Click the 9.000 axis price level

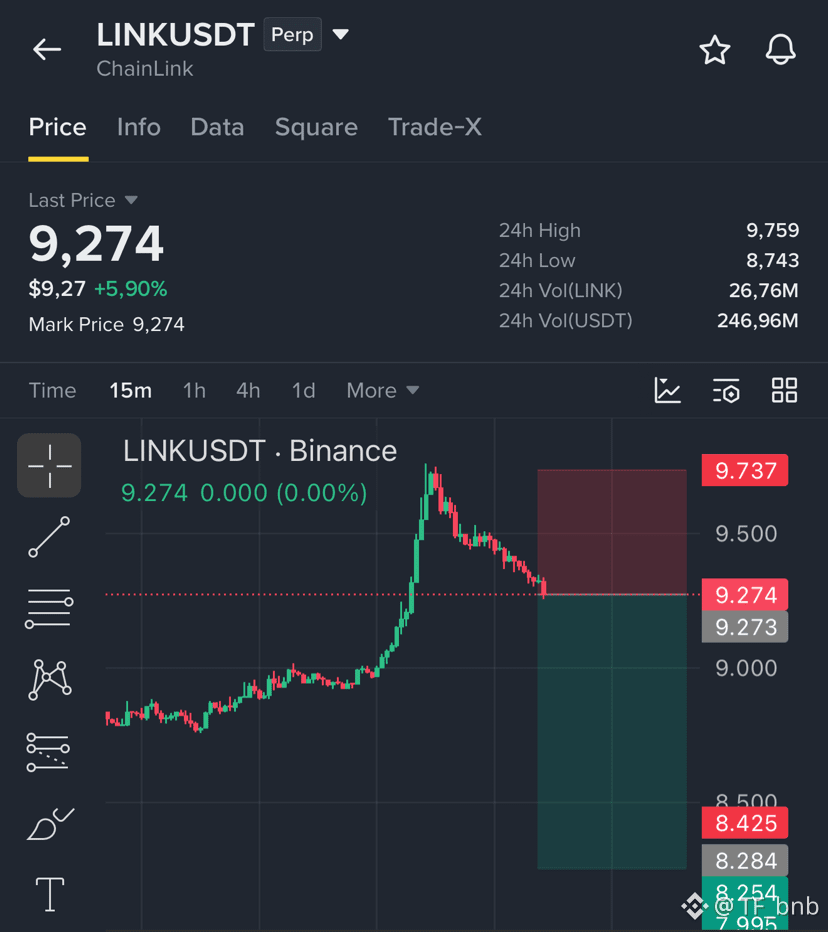click(x=745, y=668)
